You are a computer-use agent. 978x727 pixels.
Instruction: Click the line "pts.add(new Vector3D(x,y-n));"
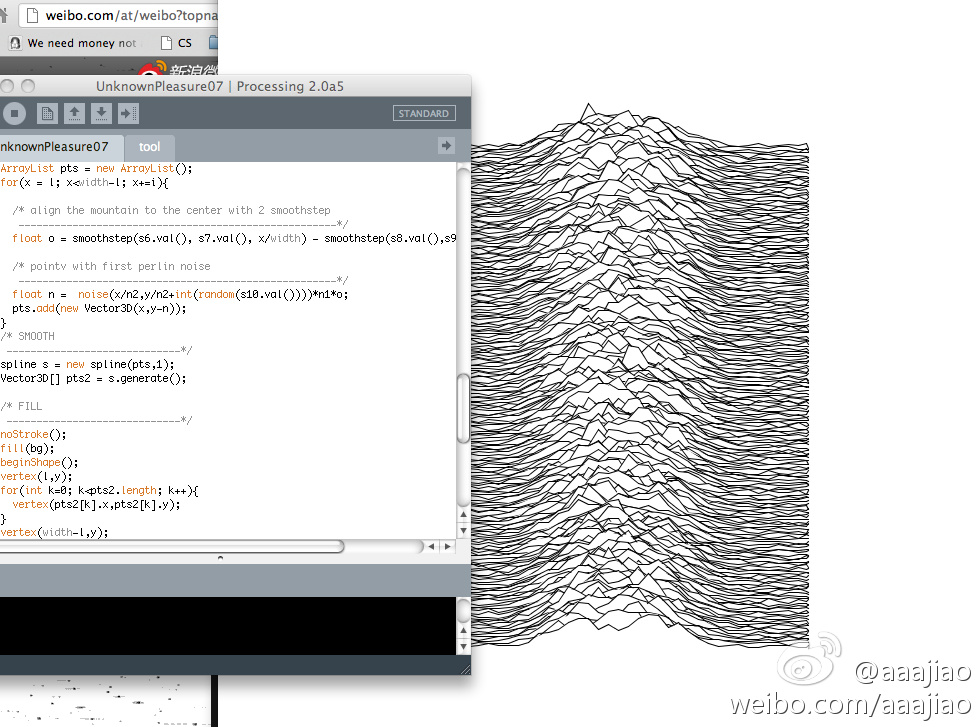coord(99,309)
